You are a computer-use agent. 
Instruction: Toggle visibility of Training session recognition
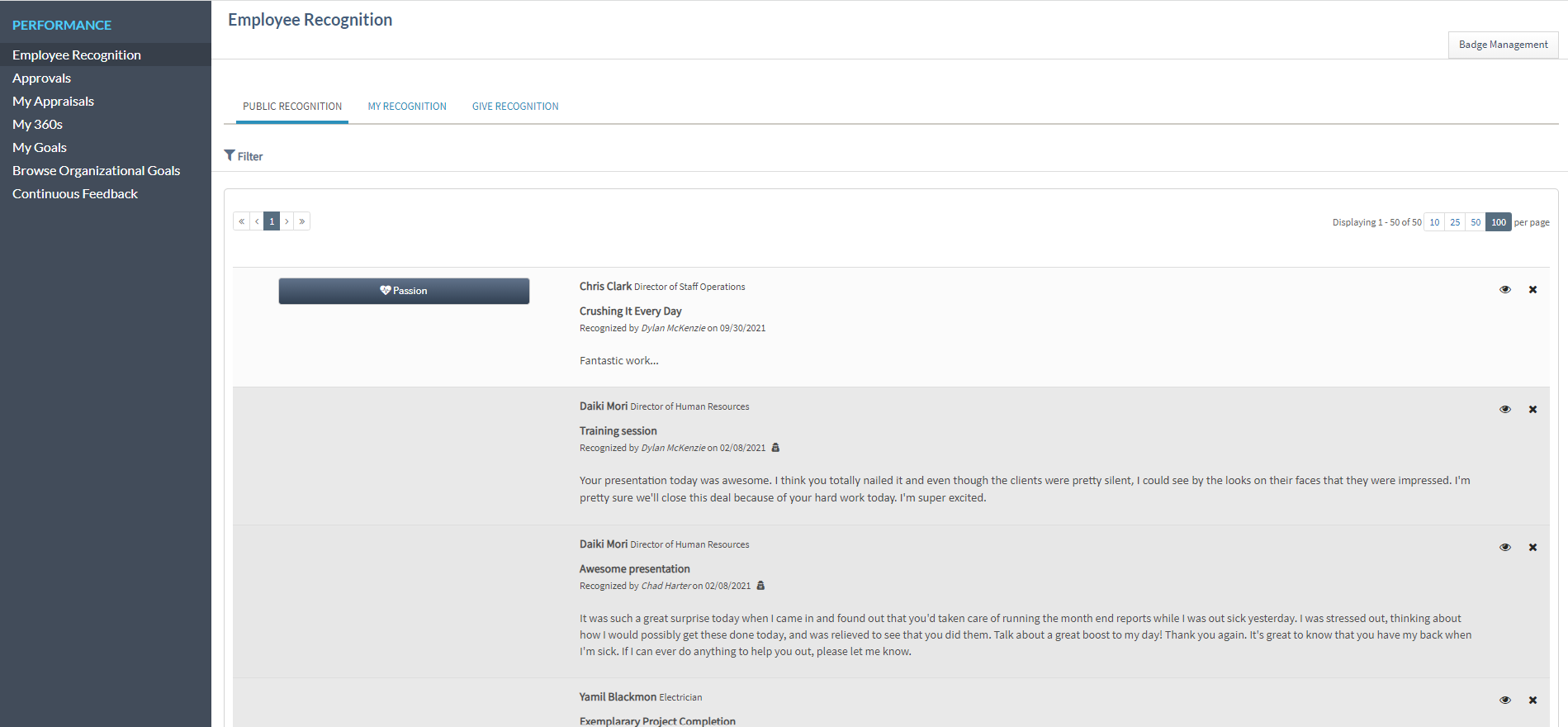(x=1505, y=410)
